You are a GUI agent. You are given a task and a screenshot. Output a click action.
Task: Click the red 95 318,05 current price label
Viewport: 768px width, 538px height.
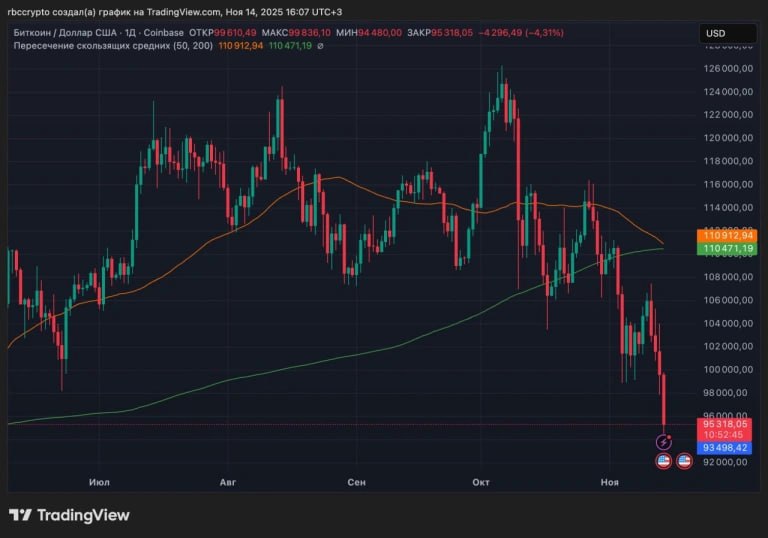pos(727,424)
